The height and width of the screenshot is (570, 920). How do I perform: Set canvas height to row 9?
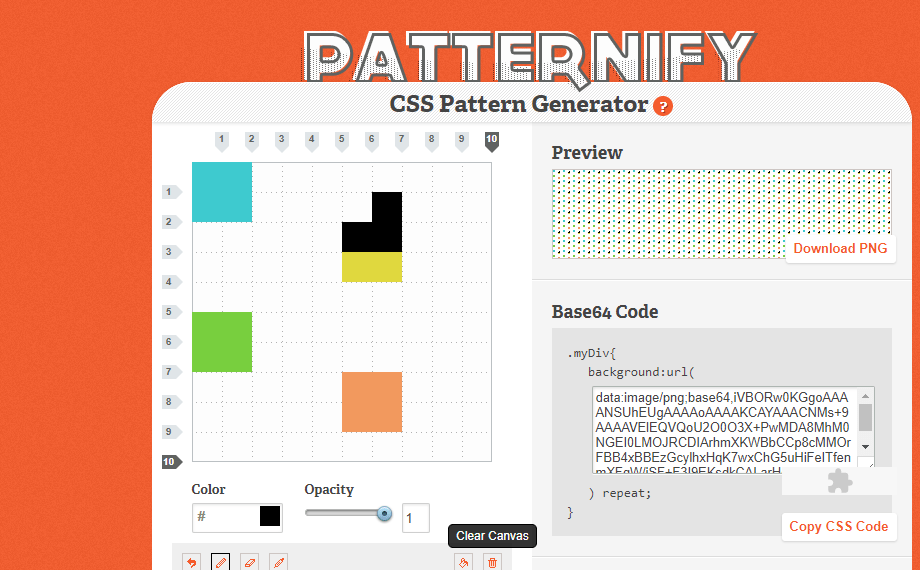(172, 431)
